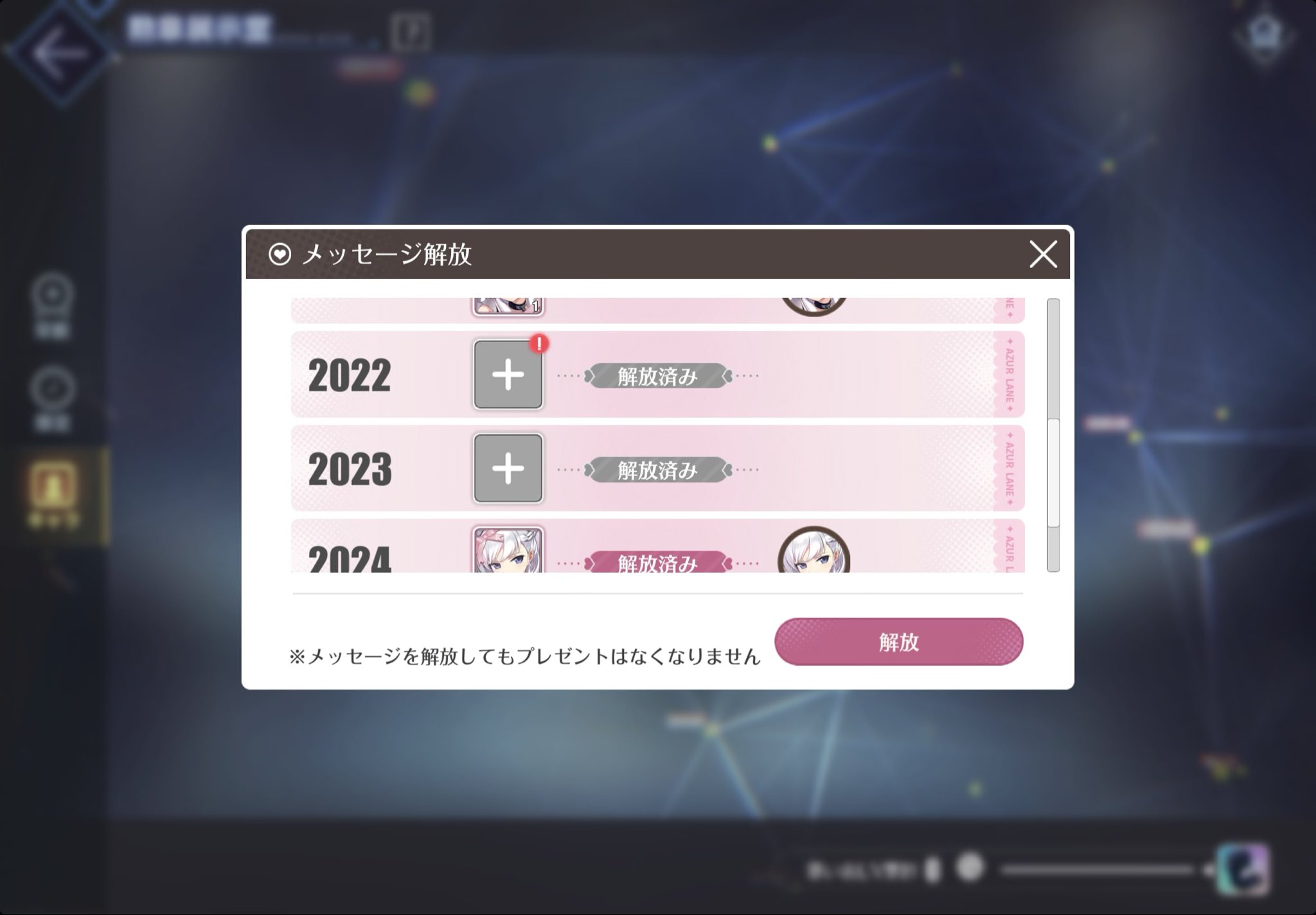Close the メッセージ解放 dialog

pyautogui.click(x=1043, y=254)
